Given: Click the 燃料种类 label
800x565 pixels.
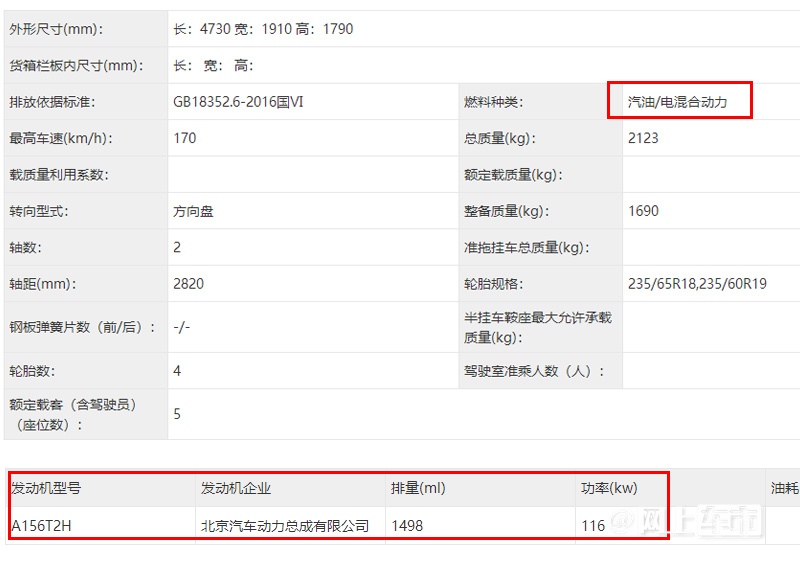Looking at the screenshot, I should click(493, 102).
